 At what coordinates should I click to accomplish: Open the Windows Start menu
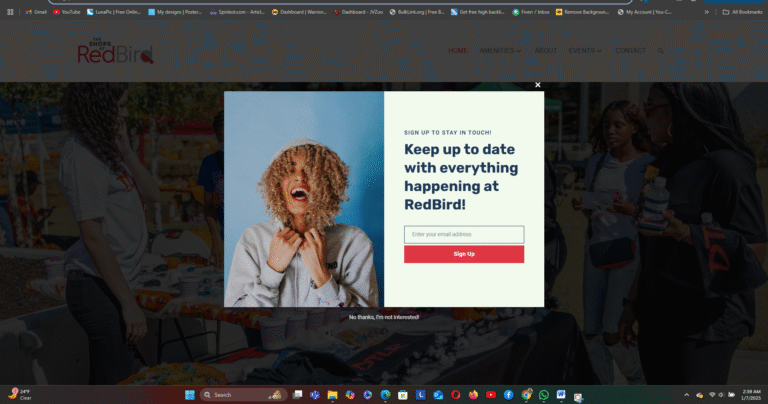coord(190,395)
